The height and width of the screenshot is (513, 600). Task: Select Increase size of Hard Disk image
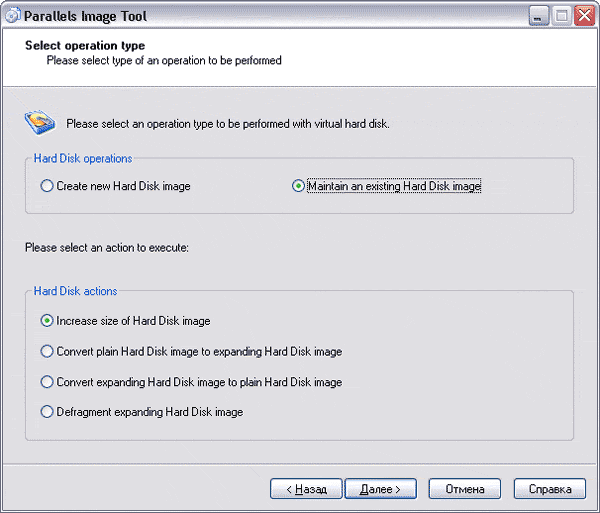pyautogui.click(x=47, y=321)
